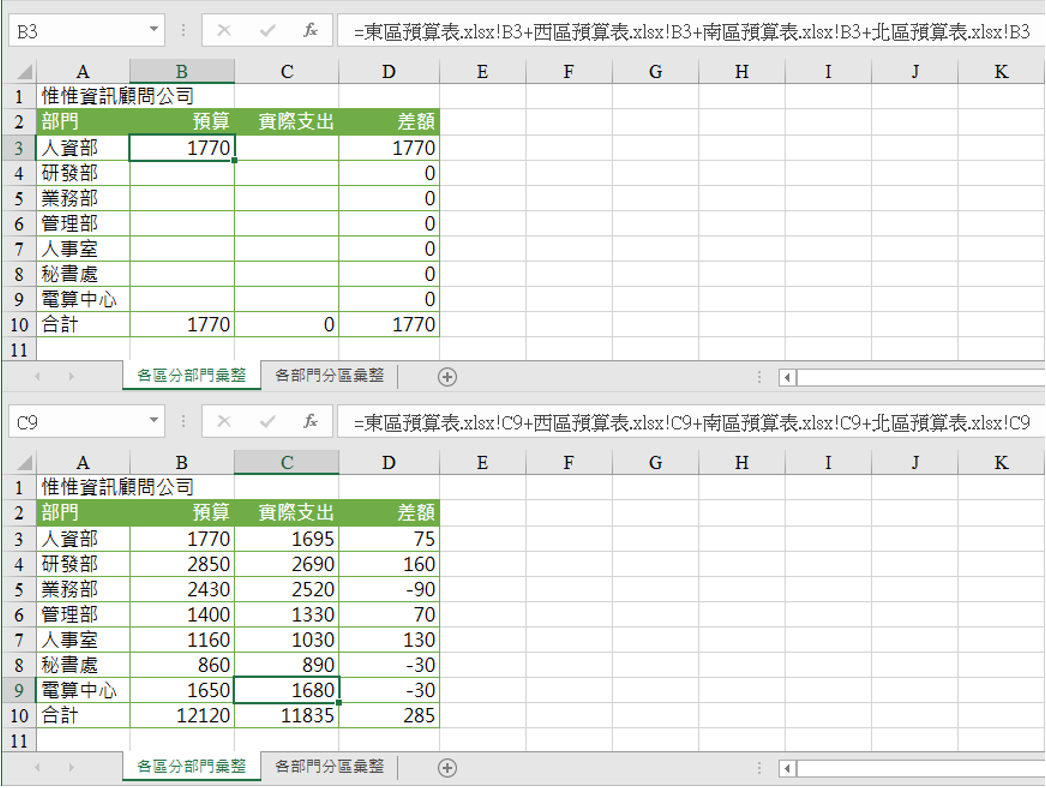Click cell 1160 in lower sheet
The width and height of the screenshot is (1046, 788).
click(x=182, y=640)
